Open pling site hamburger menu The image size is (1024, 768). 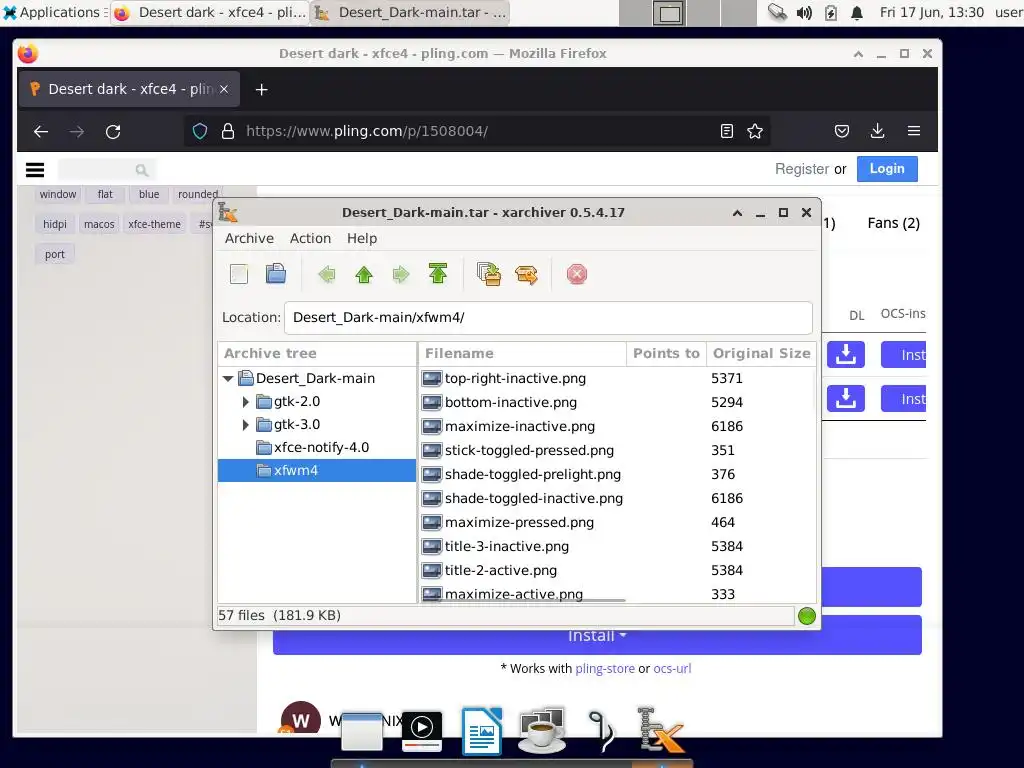point(35,170)
